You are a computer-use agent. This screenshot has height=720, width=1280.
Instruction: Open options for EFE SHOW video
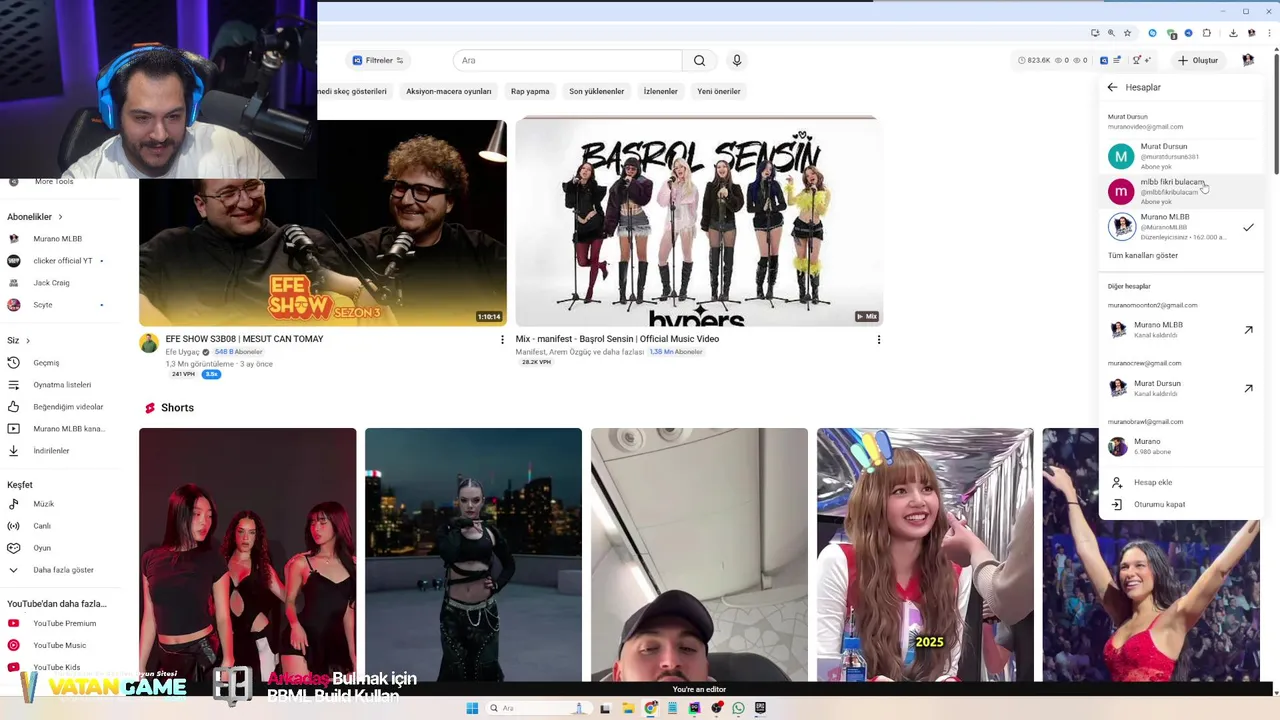[x=502, y=340]
